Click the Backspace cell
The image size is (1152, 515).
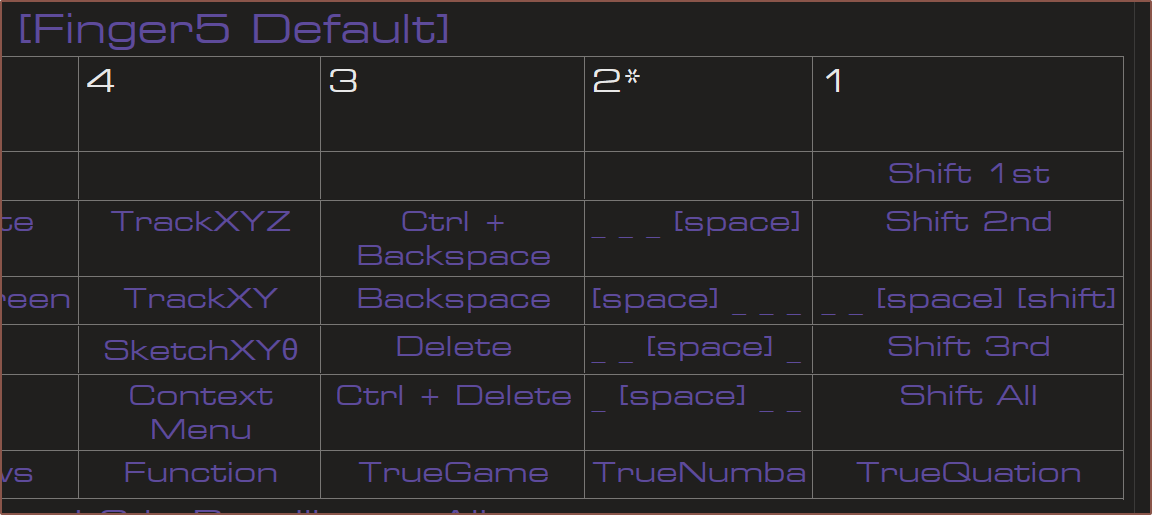click(x=453, y=299)
